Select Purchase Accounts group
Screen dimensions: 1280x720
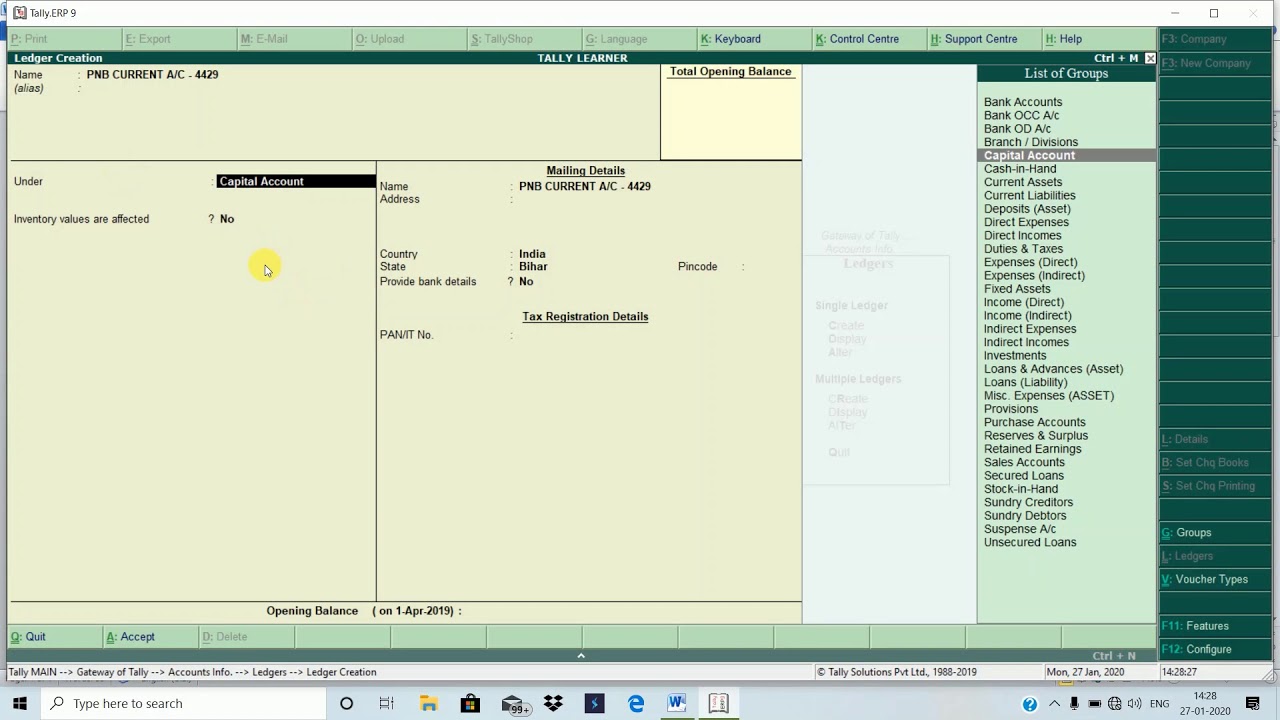pos(1034,422)
